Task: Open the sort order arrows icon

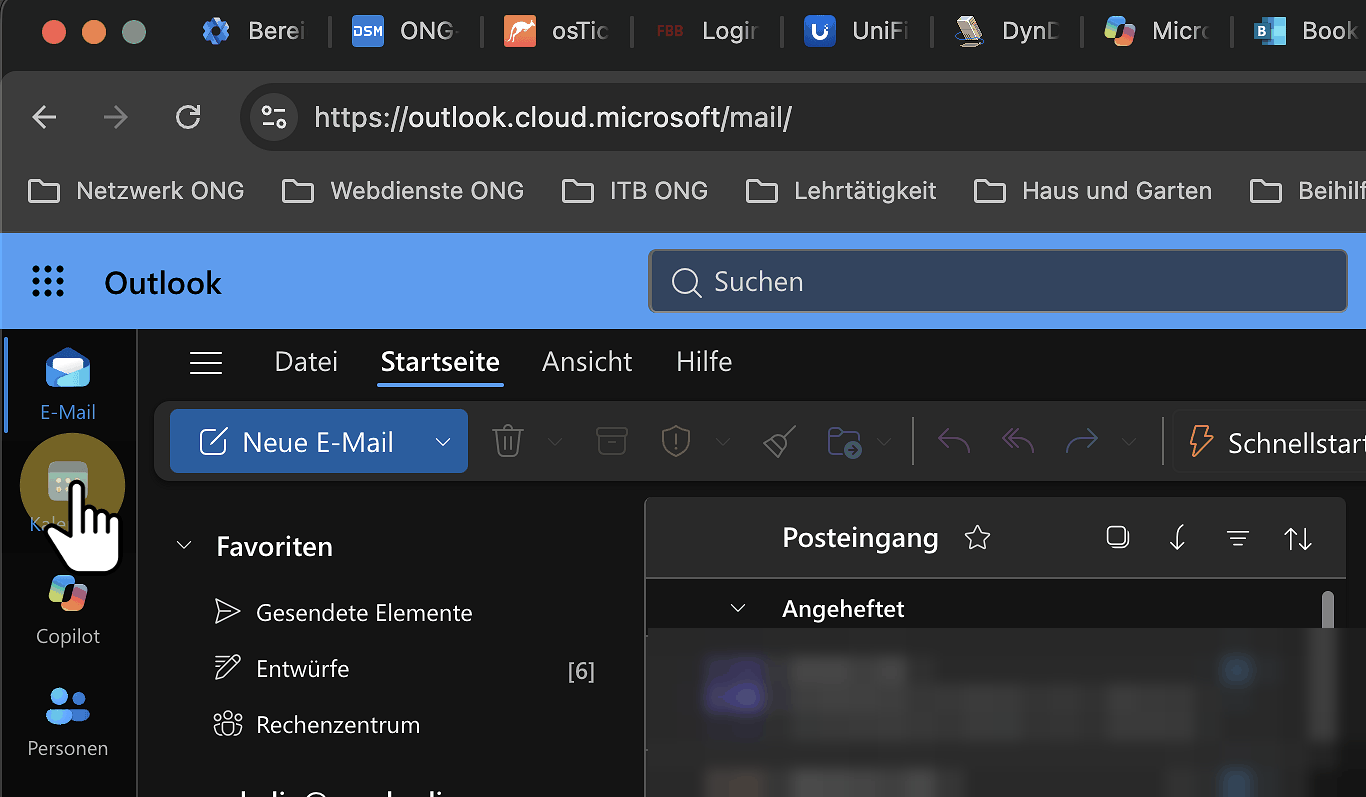Action: (x=1298, y=539)
